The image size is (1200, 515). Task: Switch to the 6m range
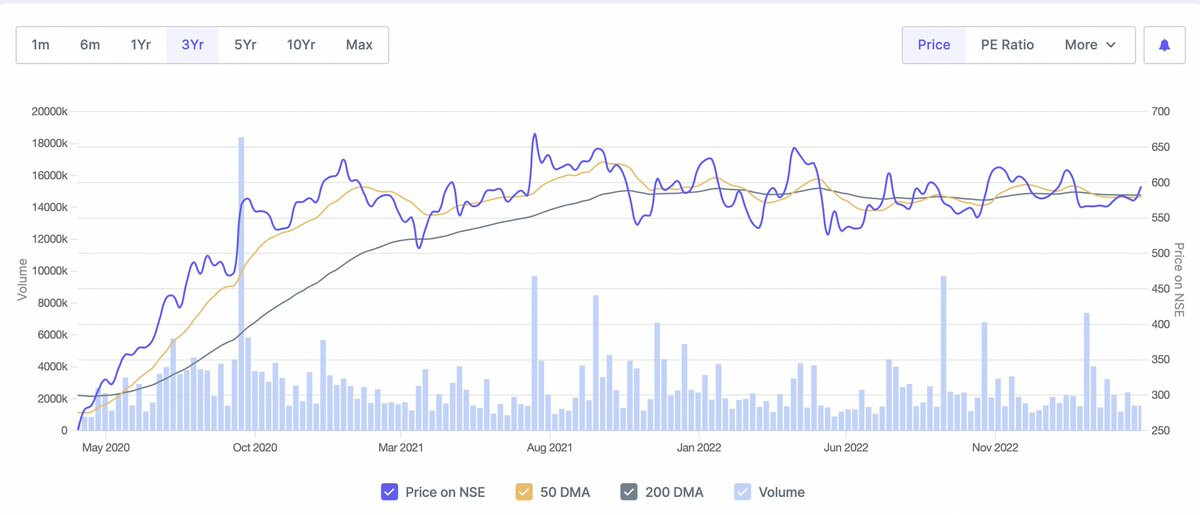(90, 45)
